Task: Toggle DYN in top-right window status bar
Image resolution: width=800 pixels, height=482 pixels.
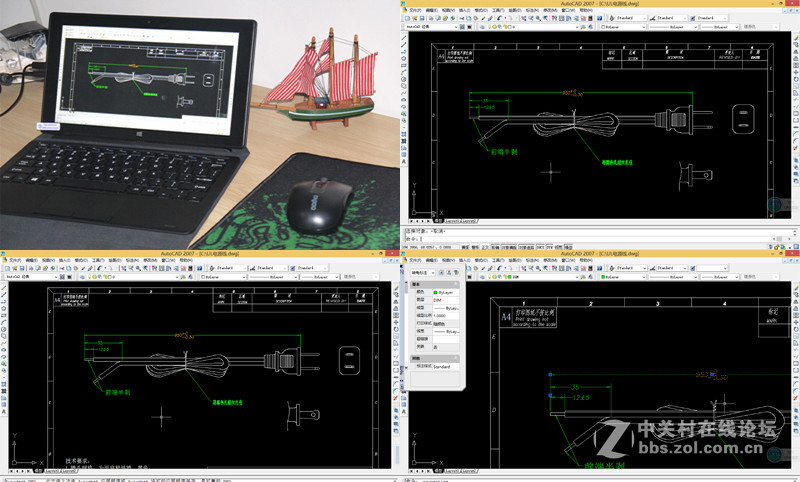Action: coord(549,247)
